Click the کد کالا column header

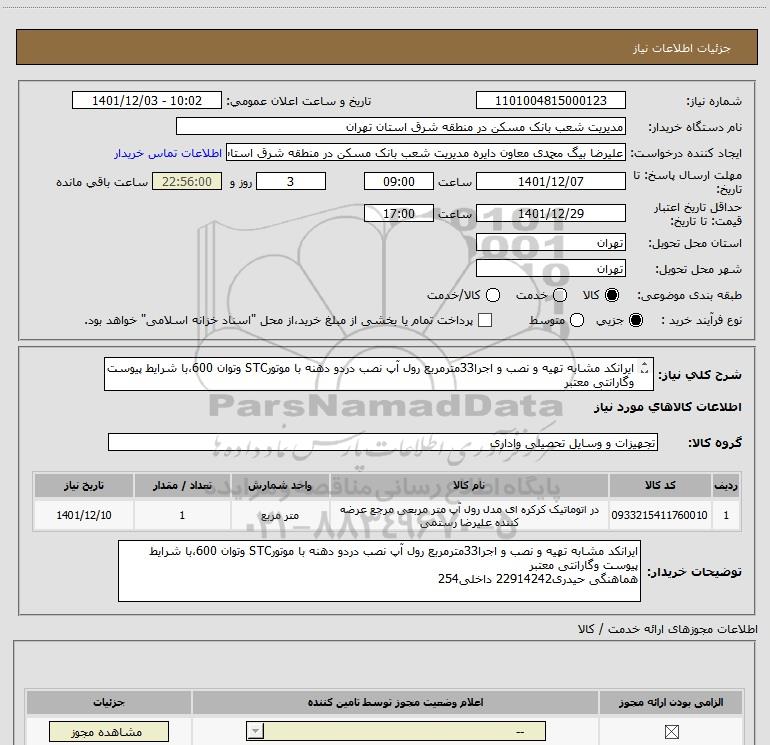coord(660,485)
